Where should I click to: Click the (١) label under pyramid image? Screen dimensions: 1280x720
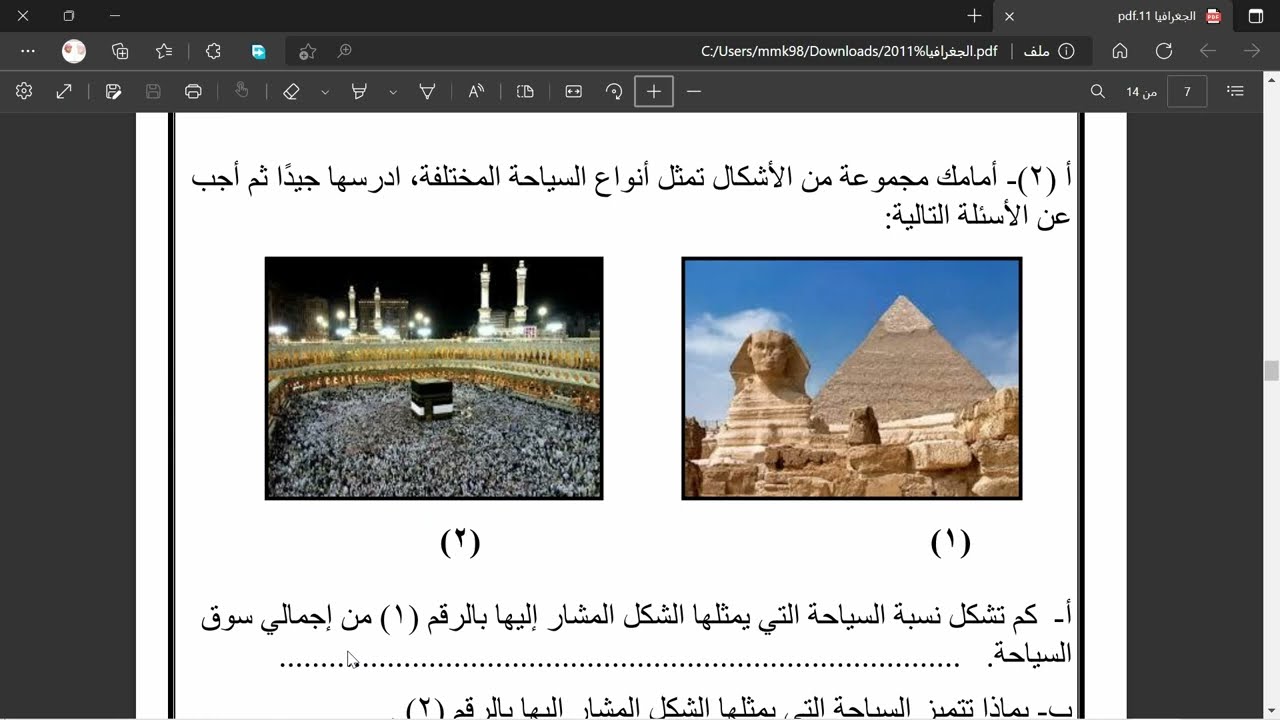tap(950, 542)
